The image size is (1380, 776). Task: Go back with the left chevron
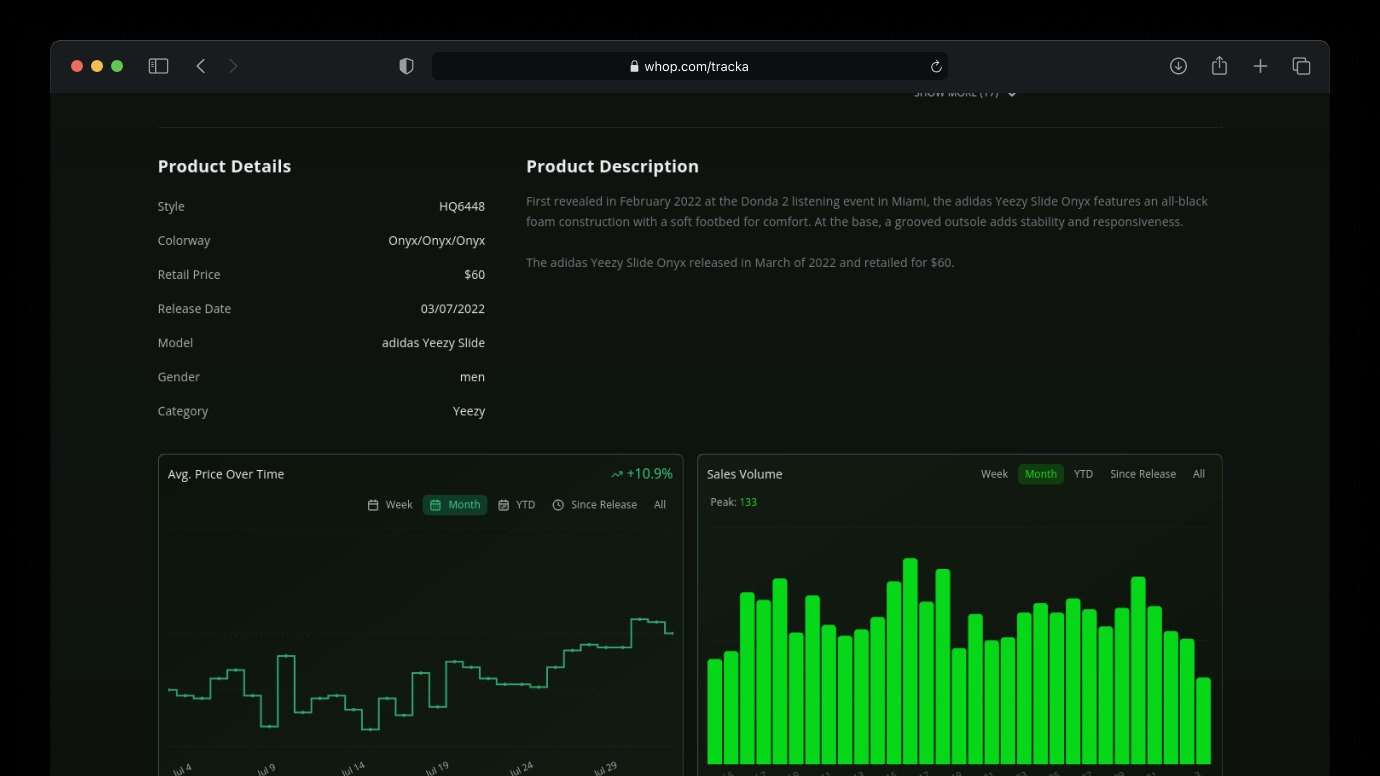[201, 66]
